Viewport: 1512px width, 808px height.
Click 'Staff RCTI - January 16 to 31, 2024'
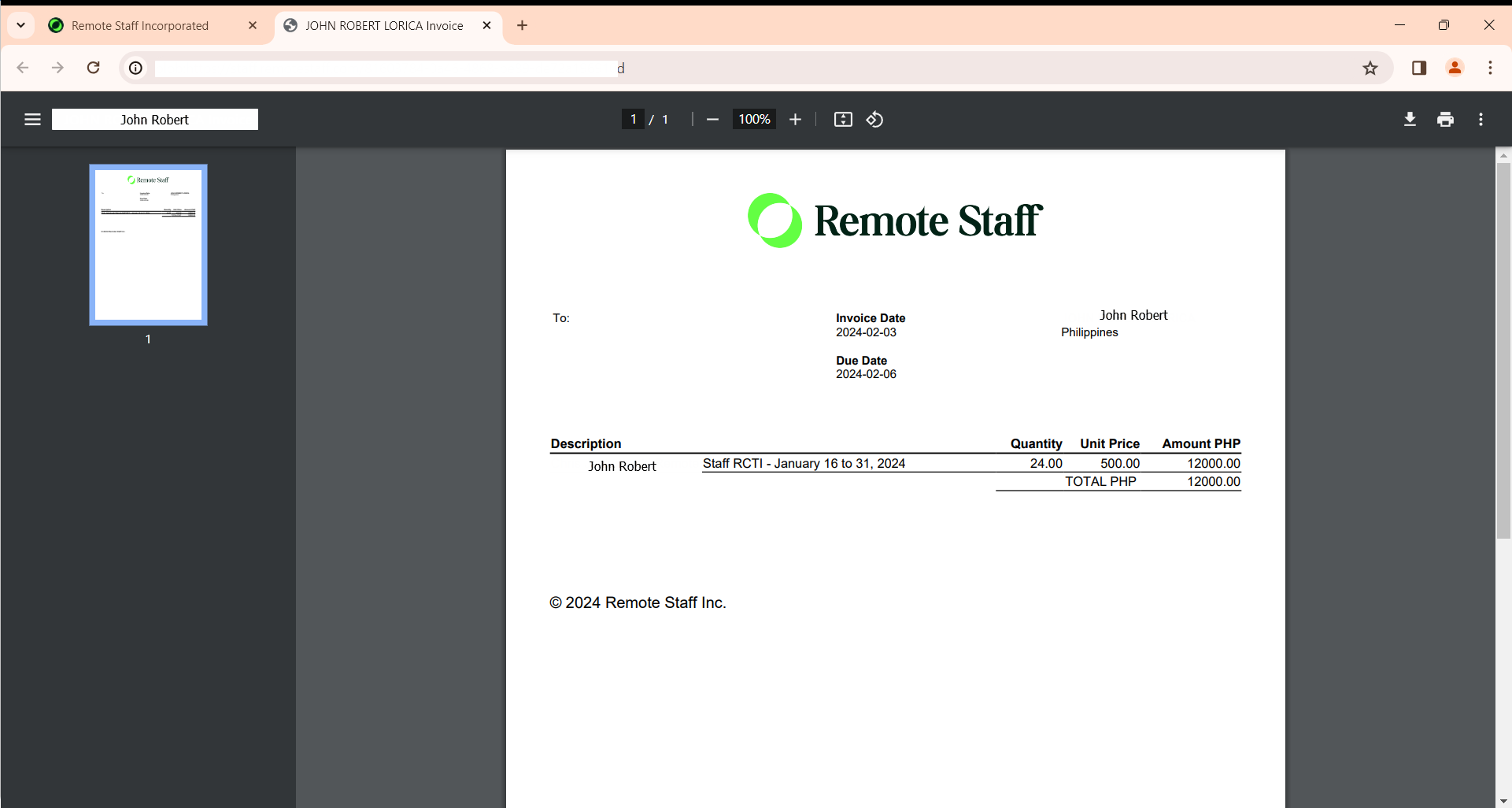(804, 464)
